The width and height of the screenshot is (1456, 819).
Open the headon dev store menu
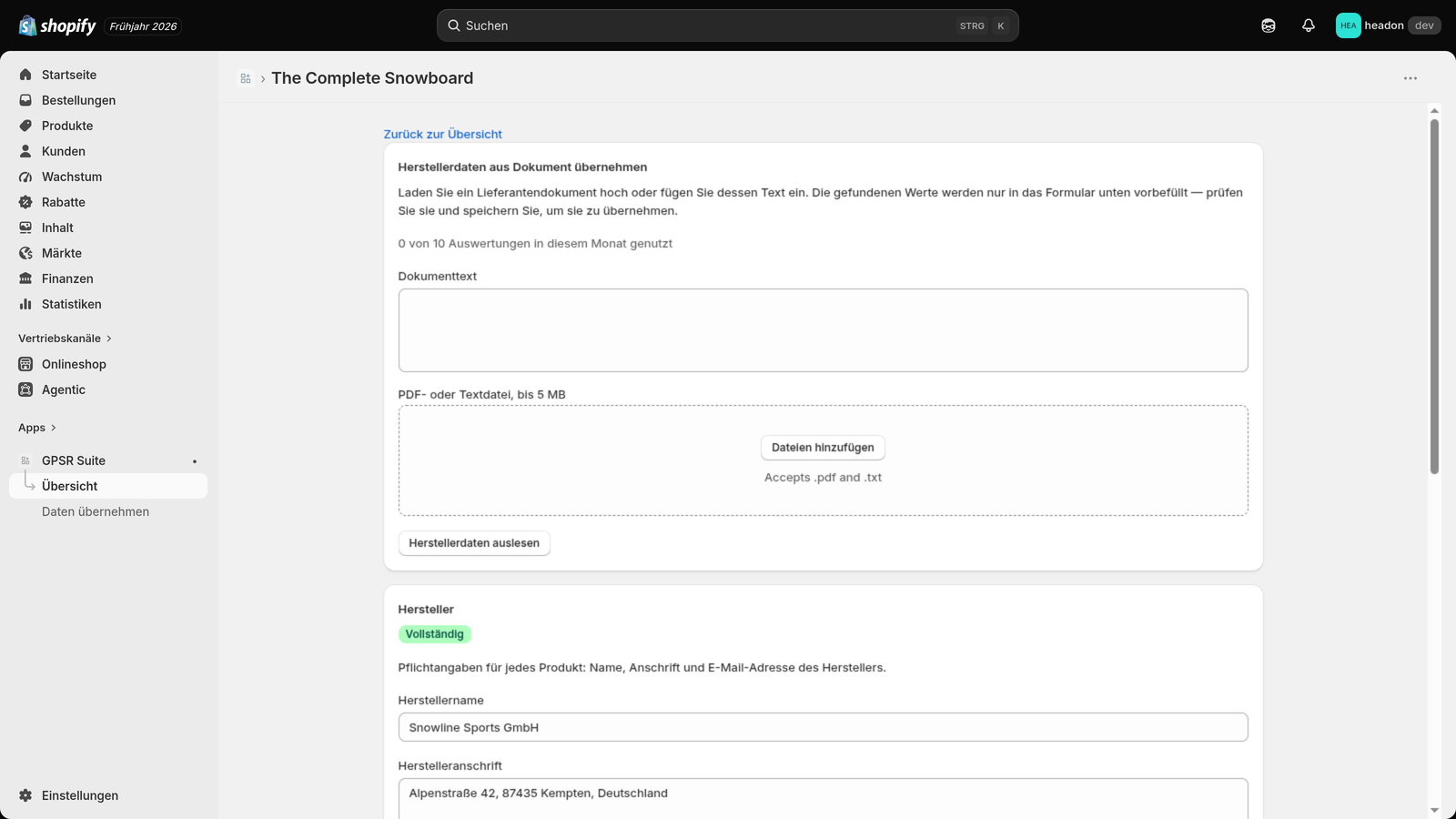pos(1389,25)
